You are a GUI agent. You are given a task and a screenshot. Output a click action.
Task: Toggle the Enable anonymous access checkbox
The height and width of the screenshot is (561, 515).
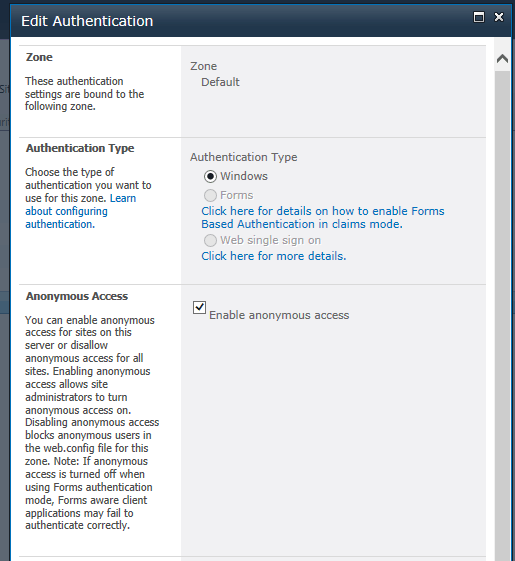(x=199, y=307)
